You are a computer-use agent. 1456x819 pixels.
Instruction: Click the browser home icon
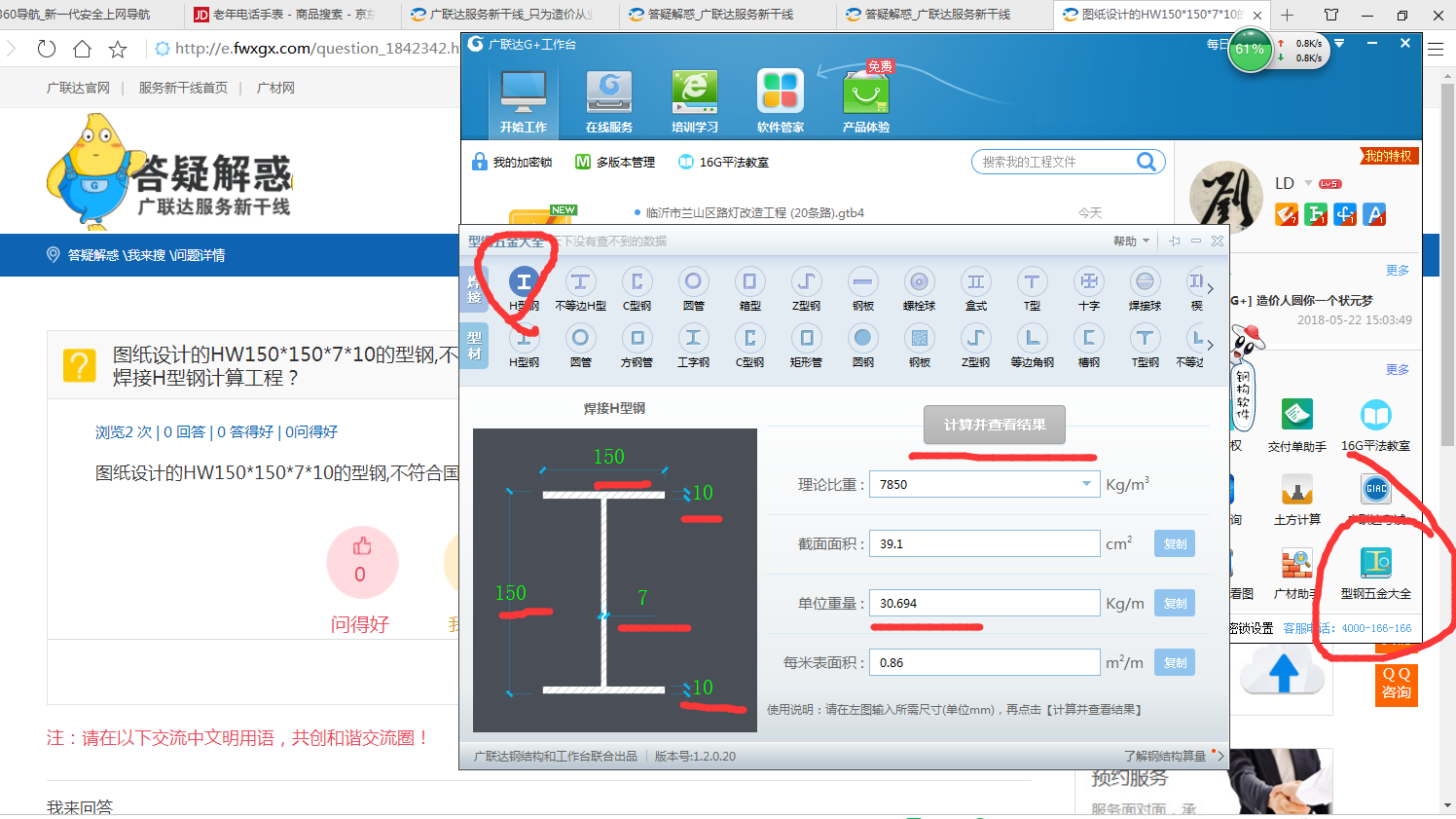pyautogui.click(x=82, y=49)
